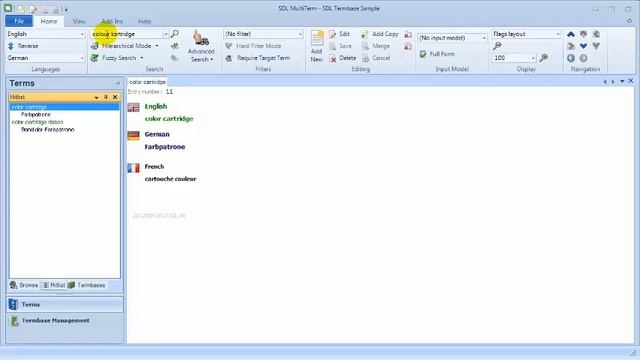Select Farbpatrone in the hitlist
This screenshot has height=360, width=640.
pos(36,115)
